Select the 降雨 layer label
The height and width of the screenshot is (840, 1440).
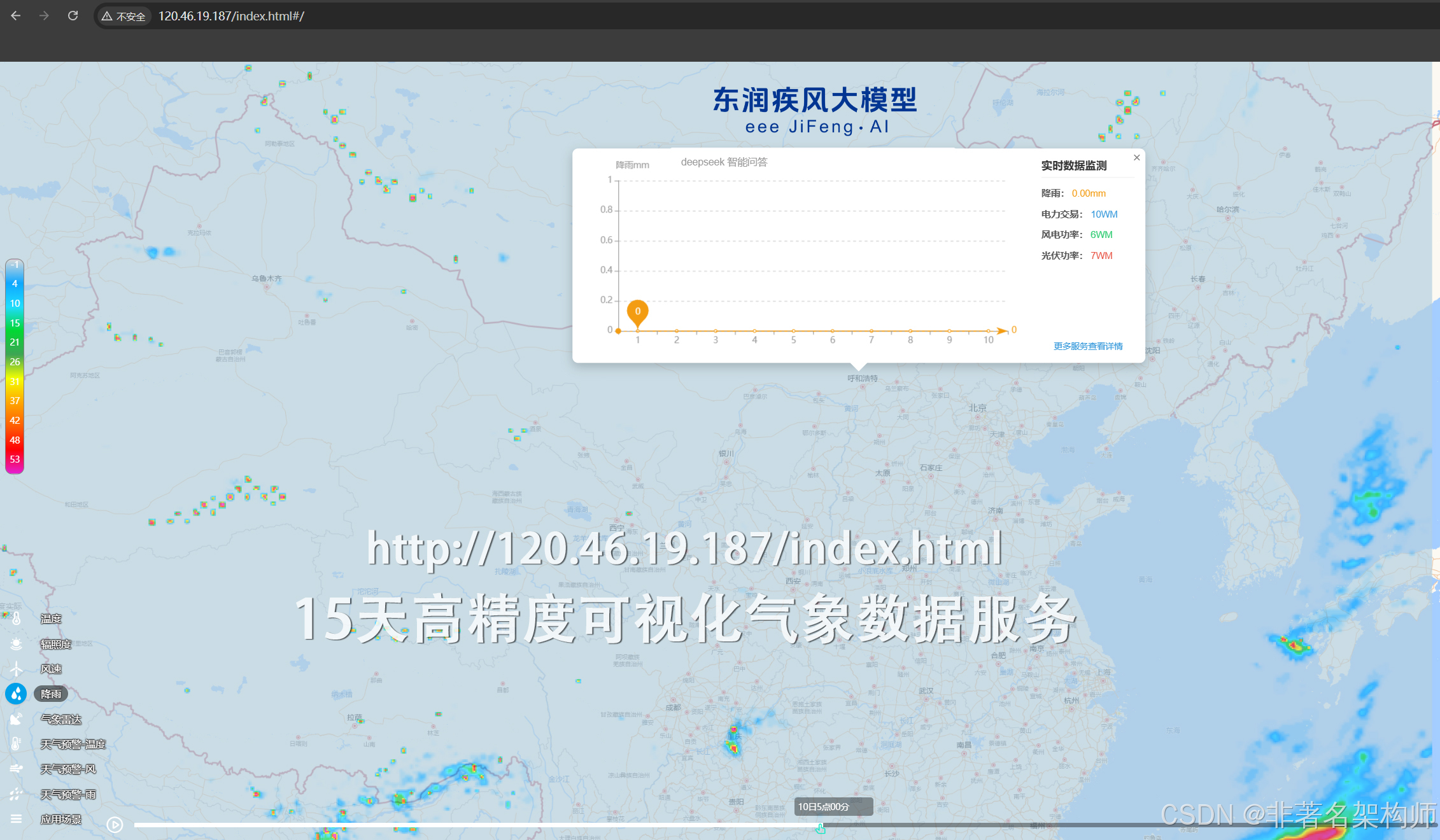coord(51,694)
